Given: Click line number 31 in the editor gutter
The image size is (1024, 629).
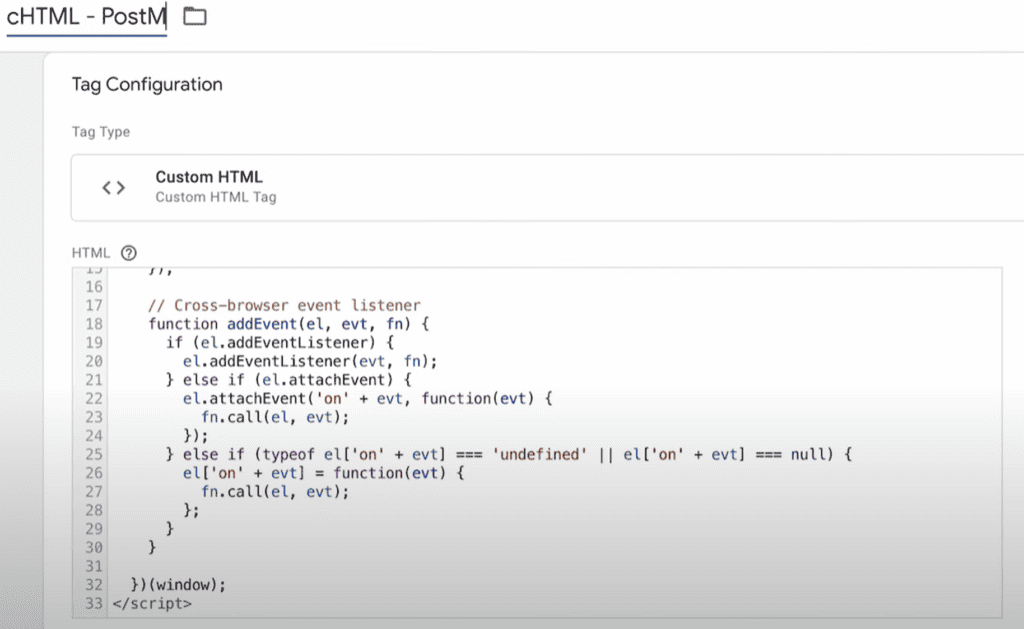Looking at the screenshot, I should [x=94, y=566].
